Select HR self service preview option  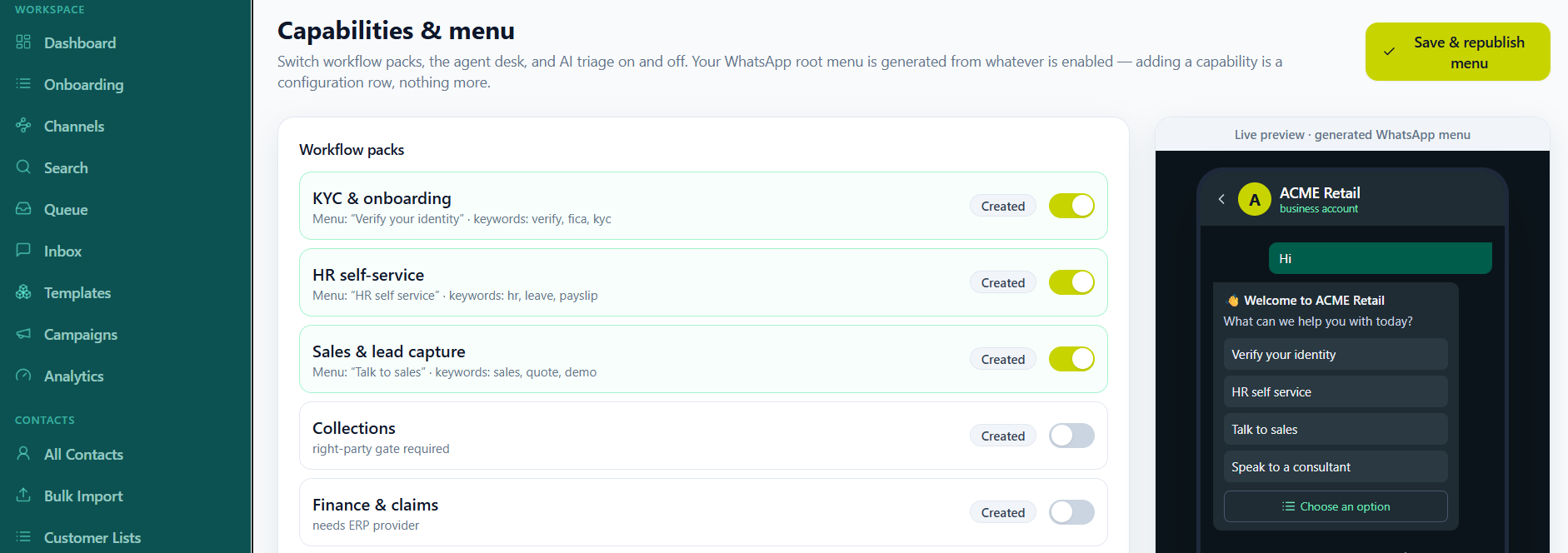click(x=1336, y=391)
